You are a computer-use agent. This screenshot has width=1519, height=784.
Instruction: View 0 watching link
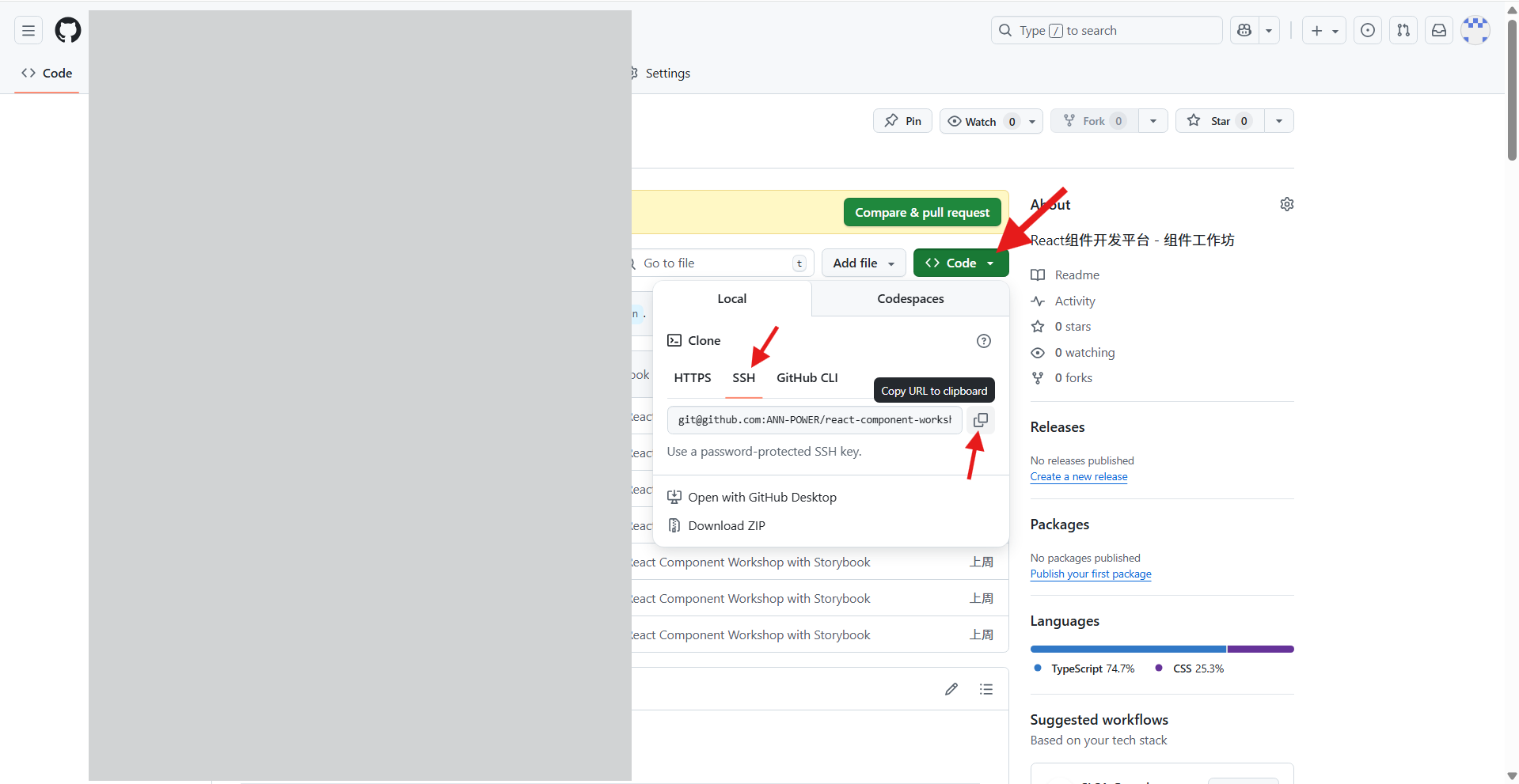(1073, 352)
